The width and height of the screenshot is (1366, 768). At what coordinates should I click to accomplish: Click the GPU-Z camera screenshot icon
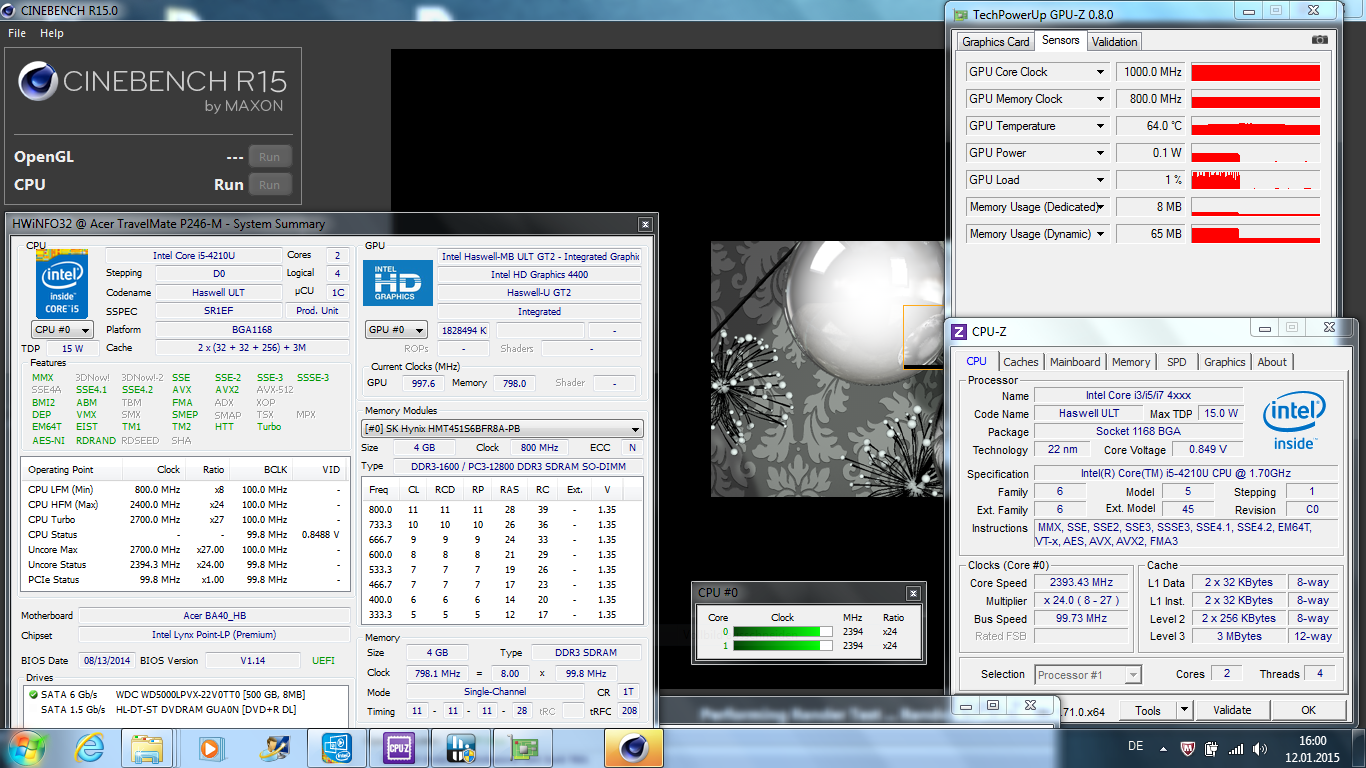(x=1320, y=40)
